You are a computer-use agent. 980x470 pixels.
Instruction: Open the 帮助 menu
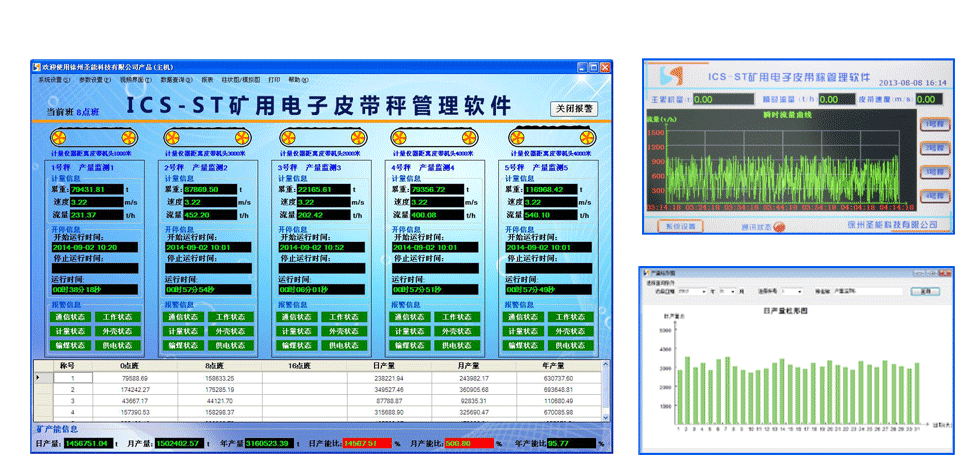click(x=298, y=79)
